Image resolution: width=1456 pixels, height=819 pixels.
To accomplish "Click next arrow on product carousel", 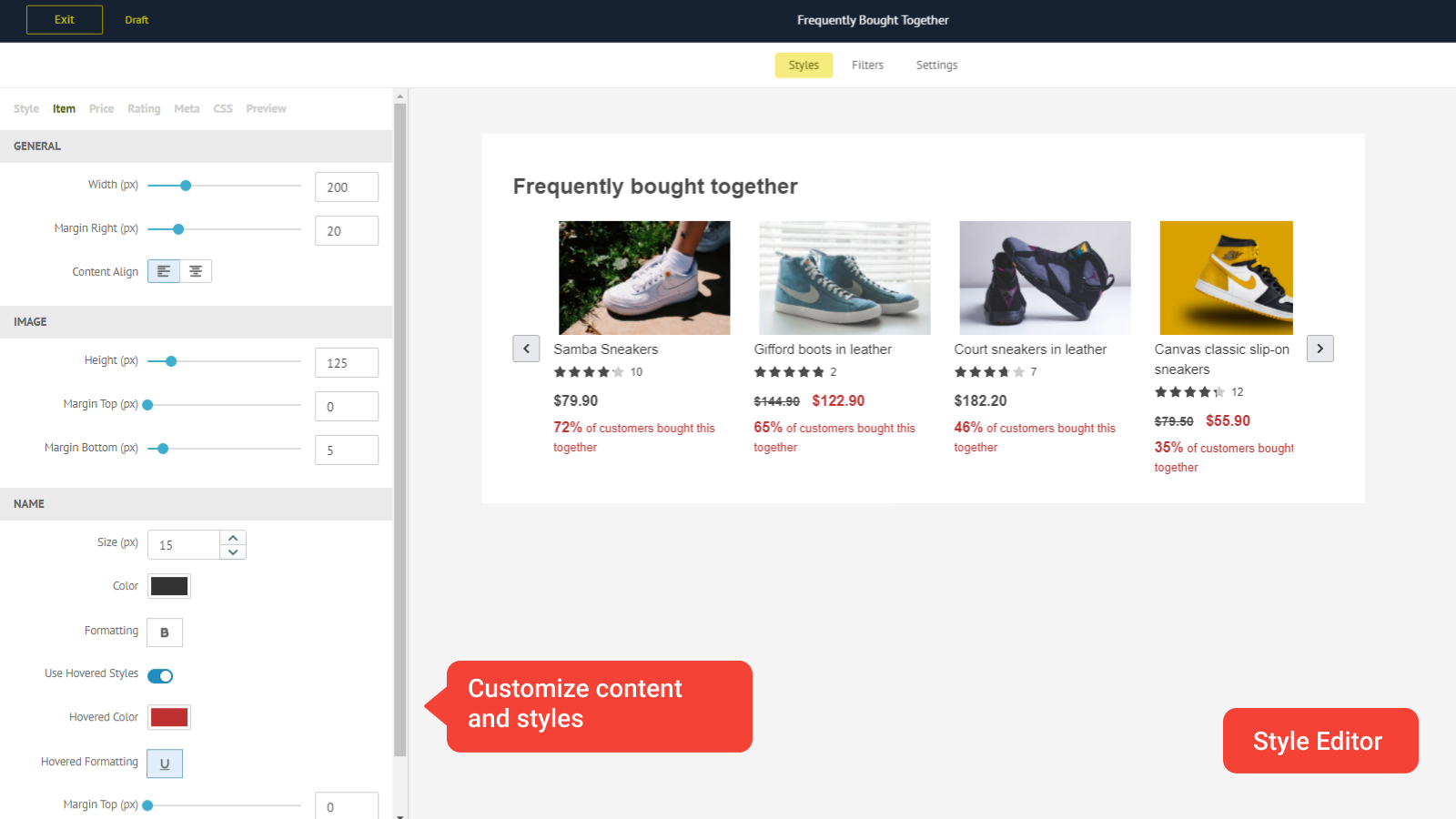I will [1320, 349].
